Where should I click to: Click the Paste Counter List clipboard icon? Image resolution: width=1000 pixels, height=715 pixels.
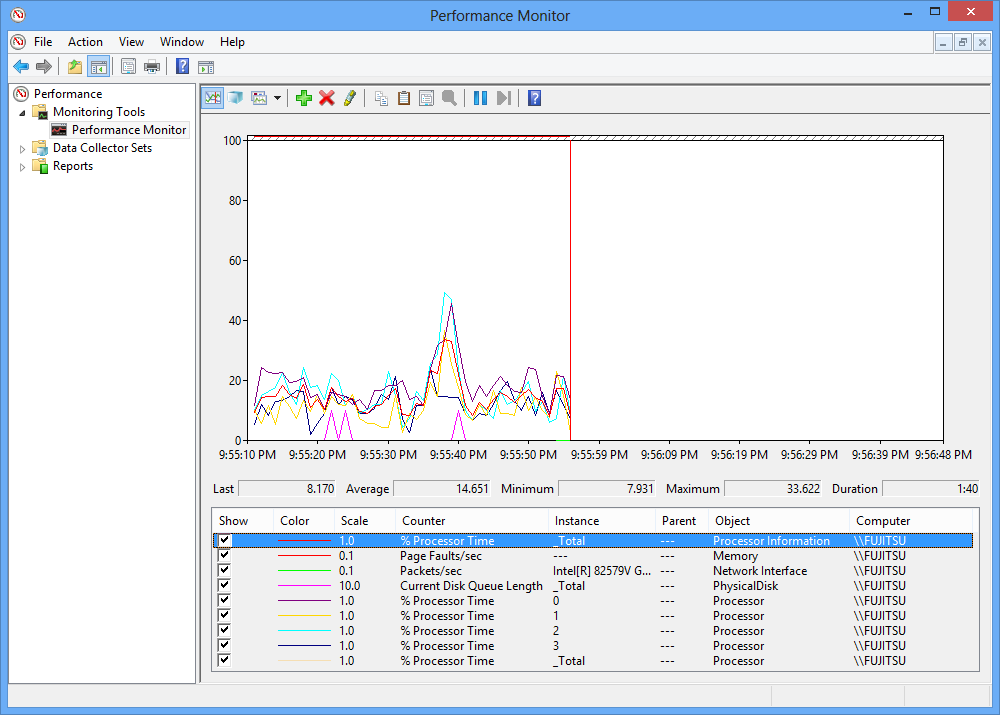pos(404,98)
